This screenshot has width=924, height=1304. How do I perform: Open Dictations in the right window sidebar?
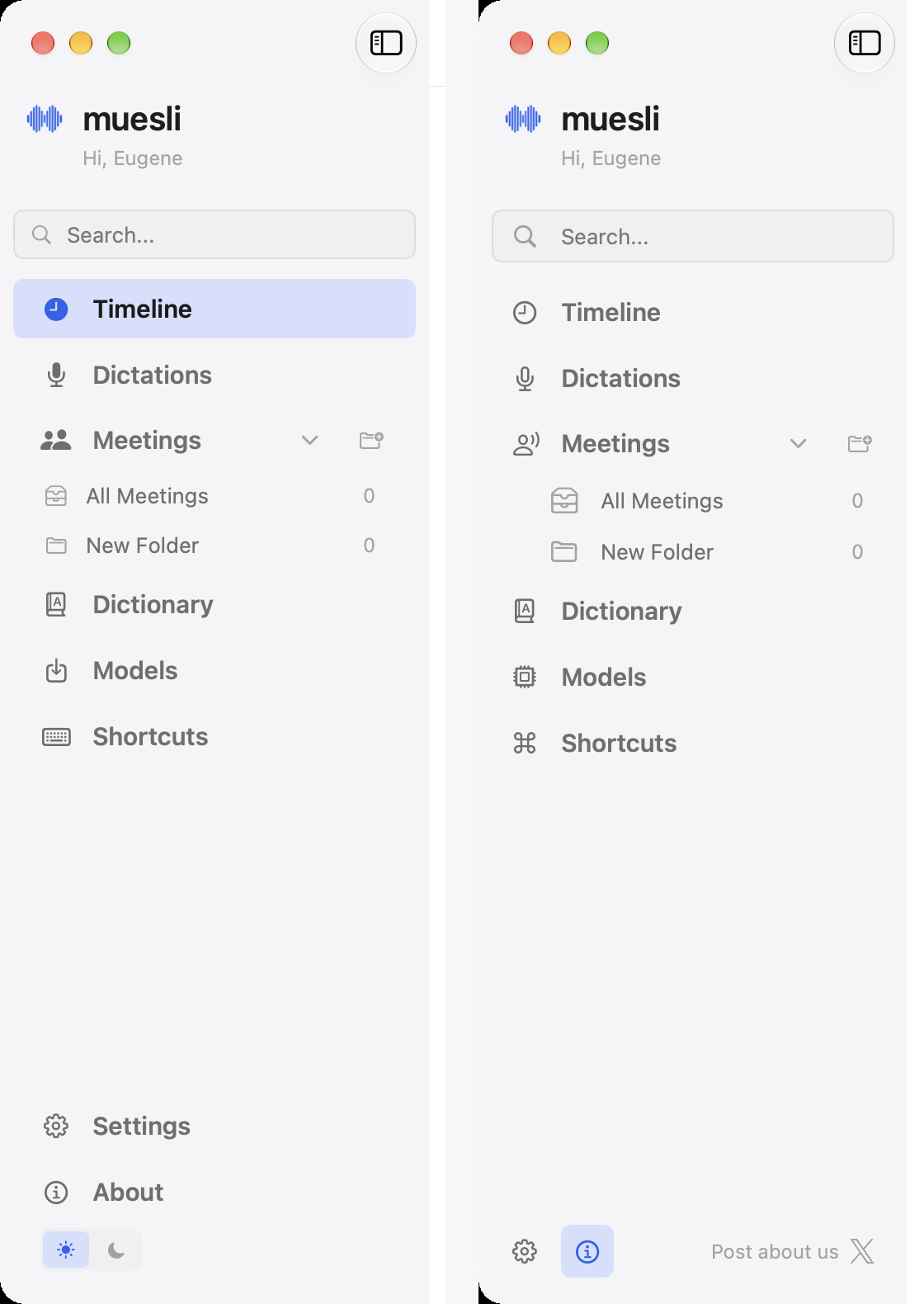click(x=693, y=379)
